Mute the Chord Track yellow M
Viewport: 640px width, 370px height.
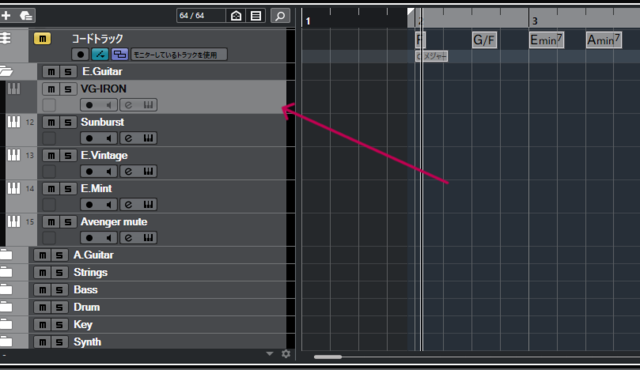(42, 39)
